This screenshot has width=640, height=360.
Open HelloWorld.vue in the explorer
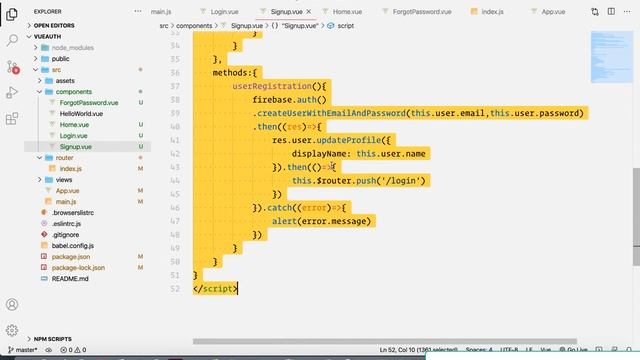[x=81, y=114]
